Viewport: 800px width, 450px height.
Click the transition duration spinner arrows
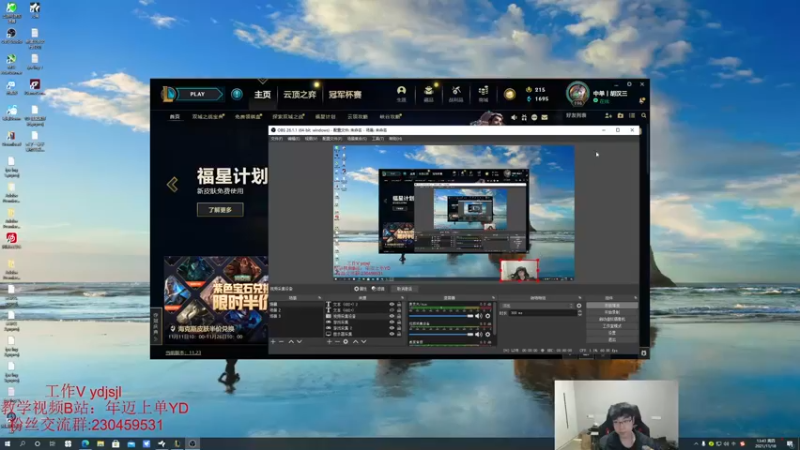580,313
